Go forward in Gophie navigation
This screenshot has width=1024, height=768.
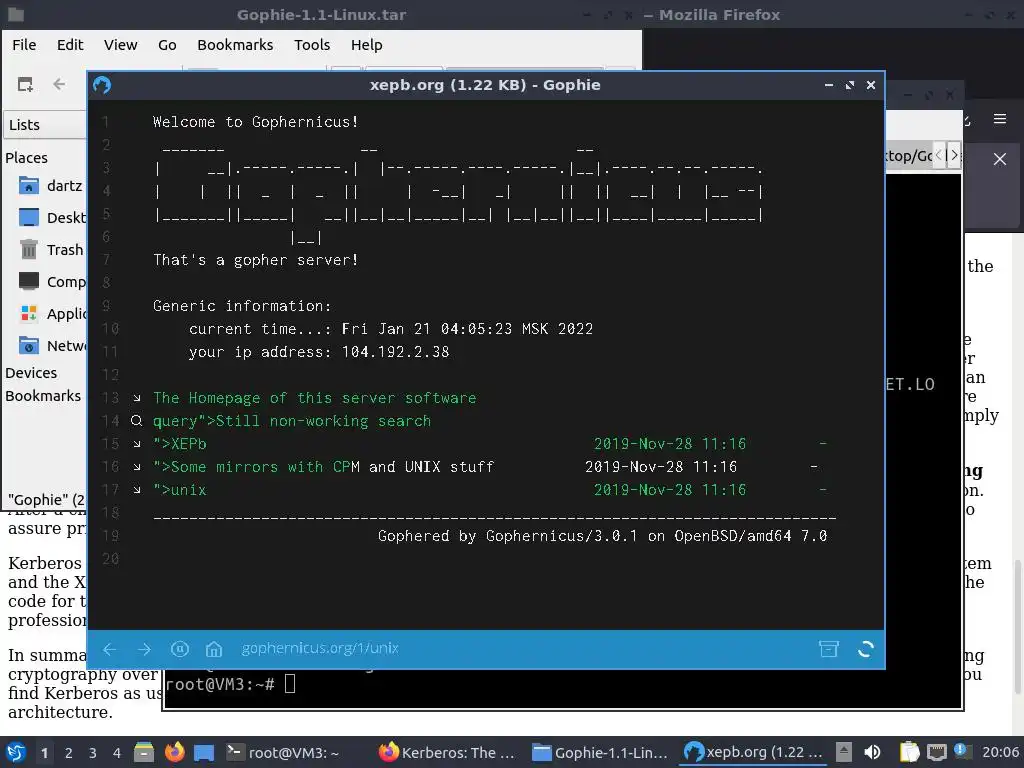144,649
